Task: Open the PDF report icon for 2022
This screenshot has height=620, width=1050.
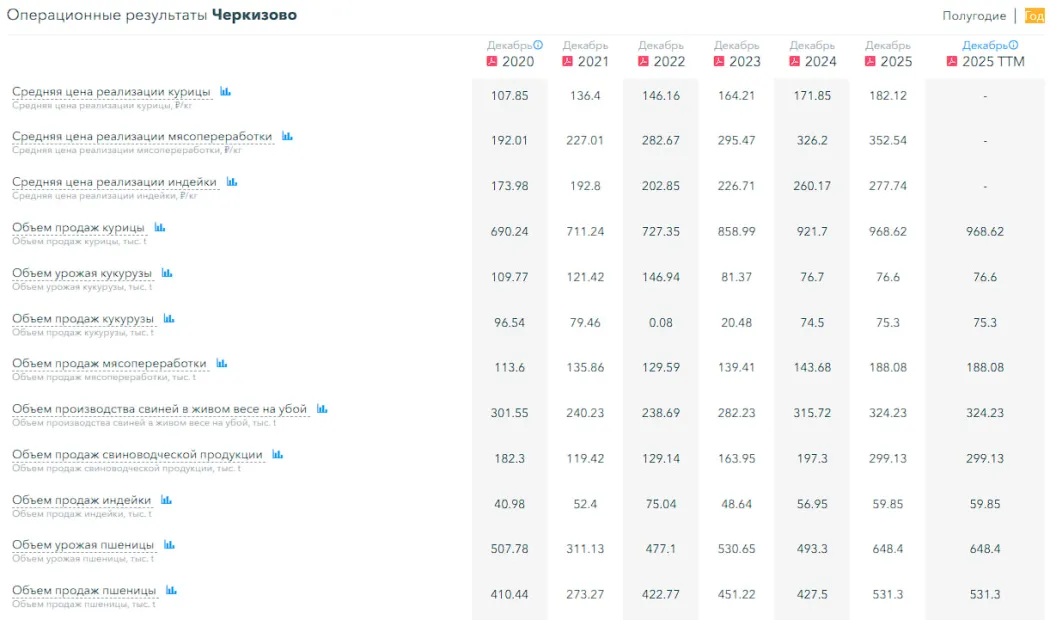Action: pyautogui.click(x=644, y=61)
